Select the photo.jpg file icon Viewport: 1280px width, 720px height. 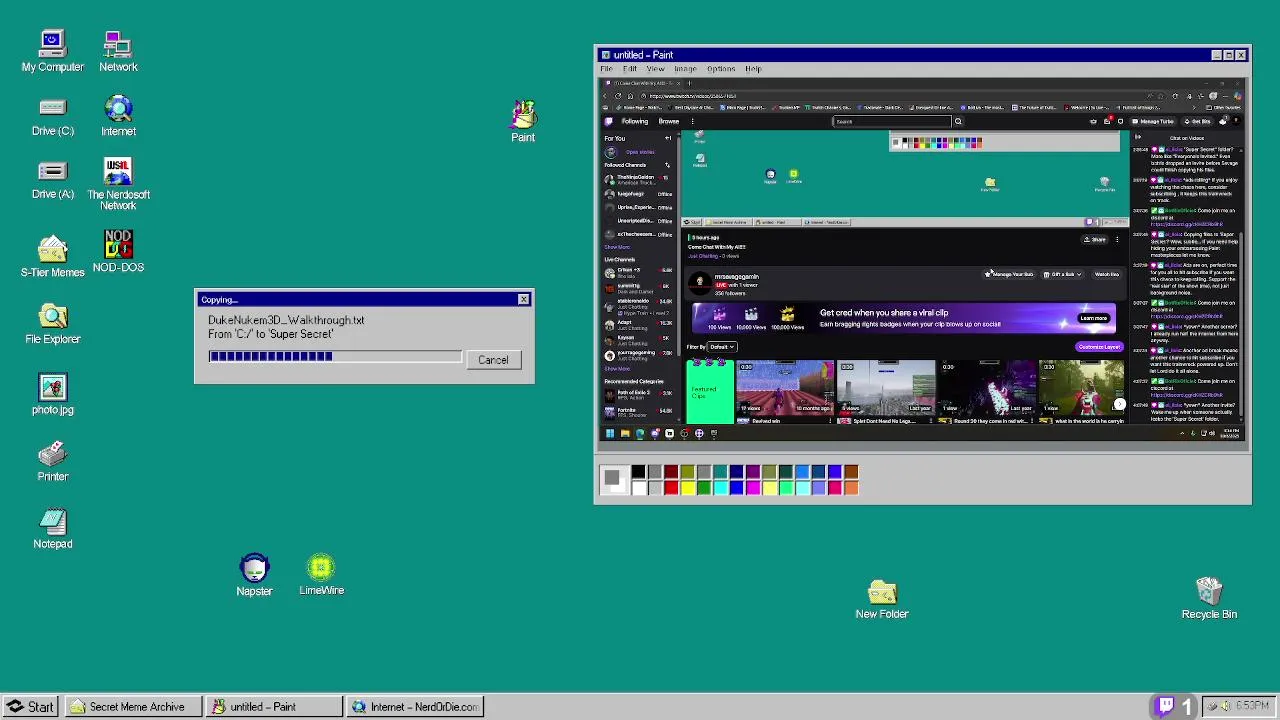pyautogui.click(x=52, y=394)
